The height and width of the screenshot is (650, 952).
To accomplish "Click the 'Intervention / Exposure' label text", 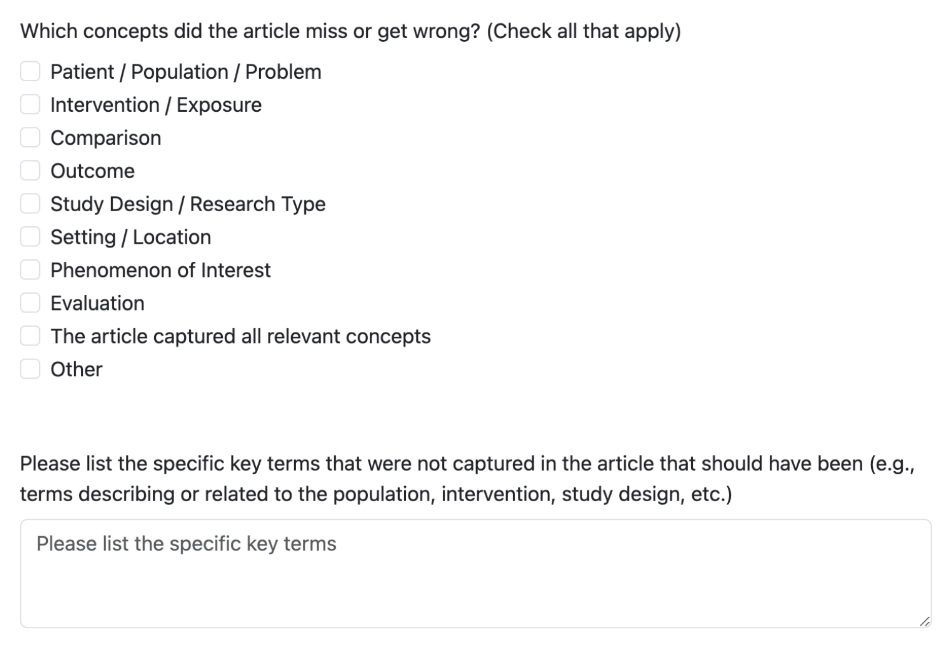I will click(x=156, y=105).
